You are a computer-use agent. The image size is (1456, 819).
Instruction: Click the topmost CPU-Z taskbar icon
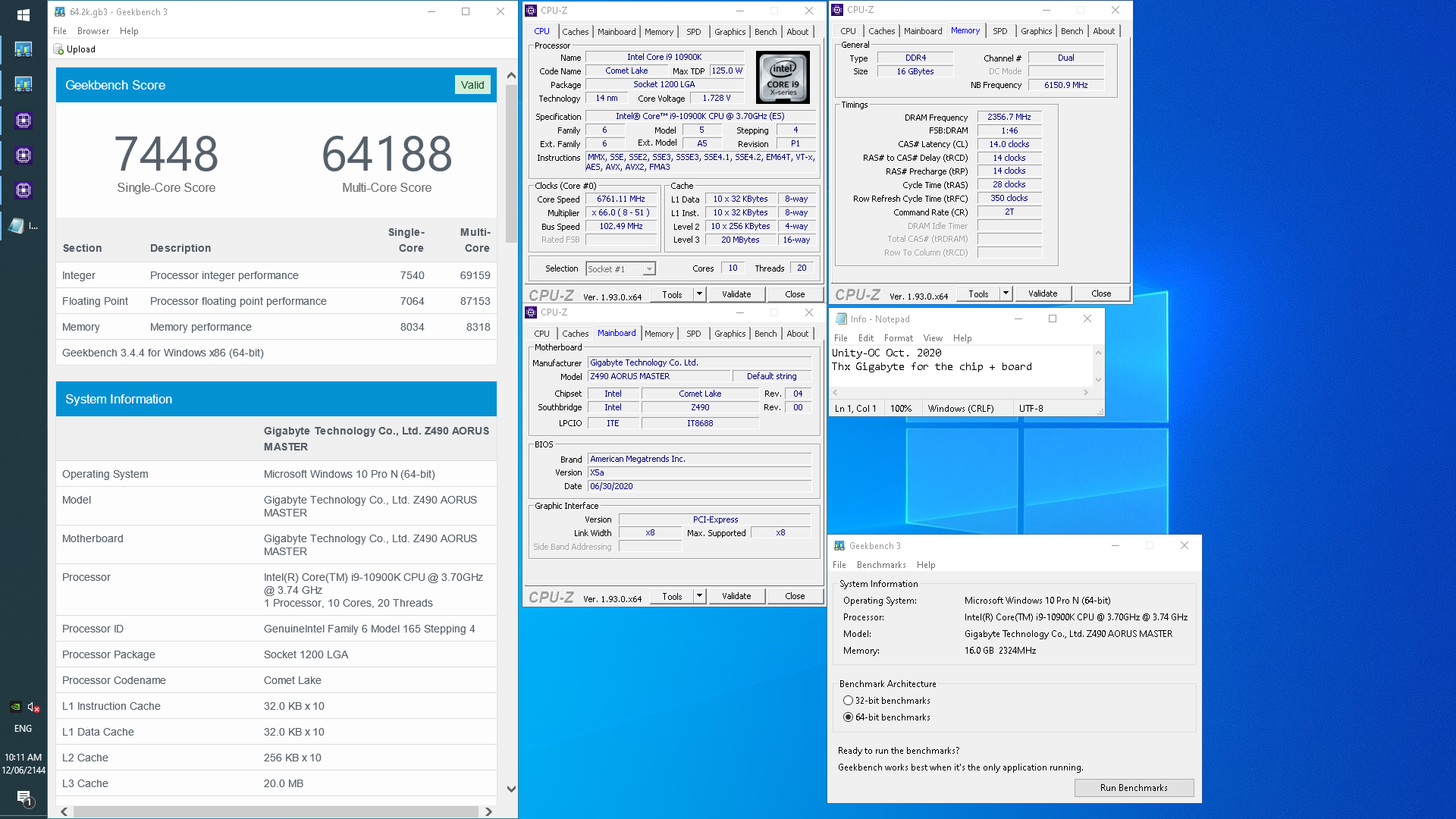click(x=24, y=120)
